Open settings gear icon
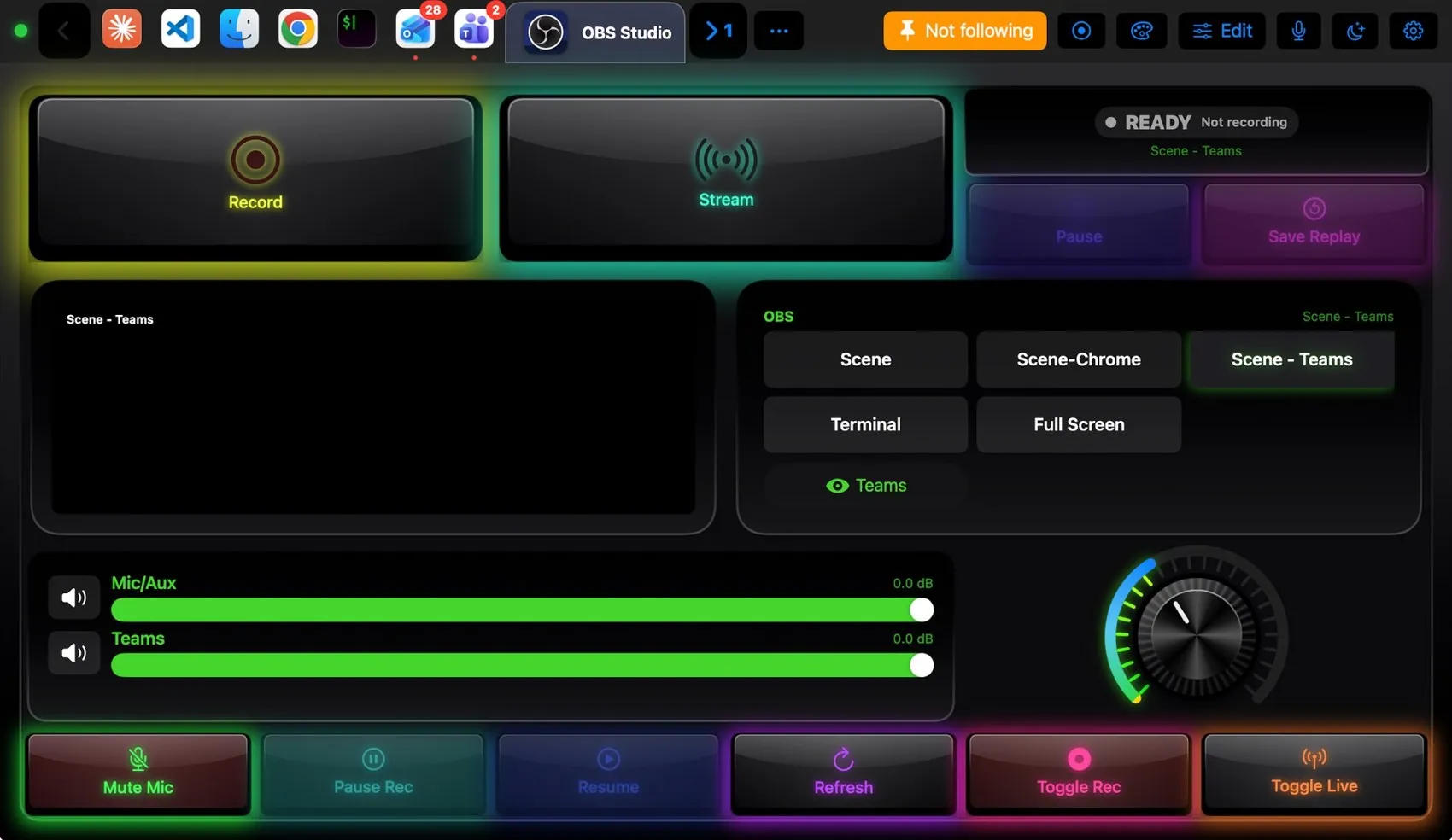1452x840 pixels. coord(1414,31)
